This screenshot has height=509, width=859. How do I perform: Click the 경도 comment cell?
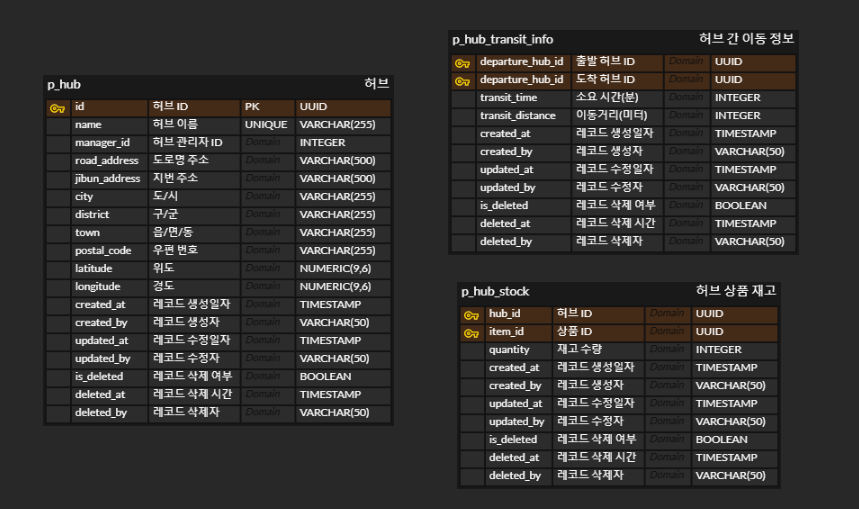pos(194,288)
